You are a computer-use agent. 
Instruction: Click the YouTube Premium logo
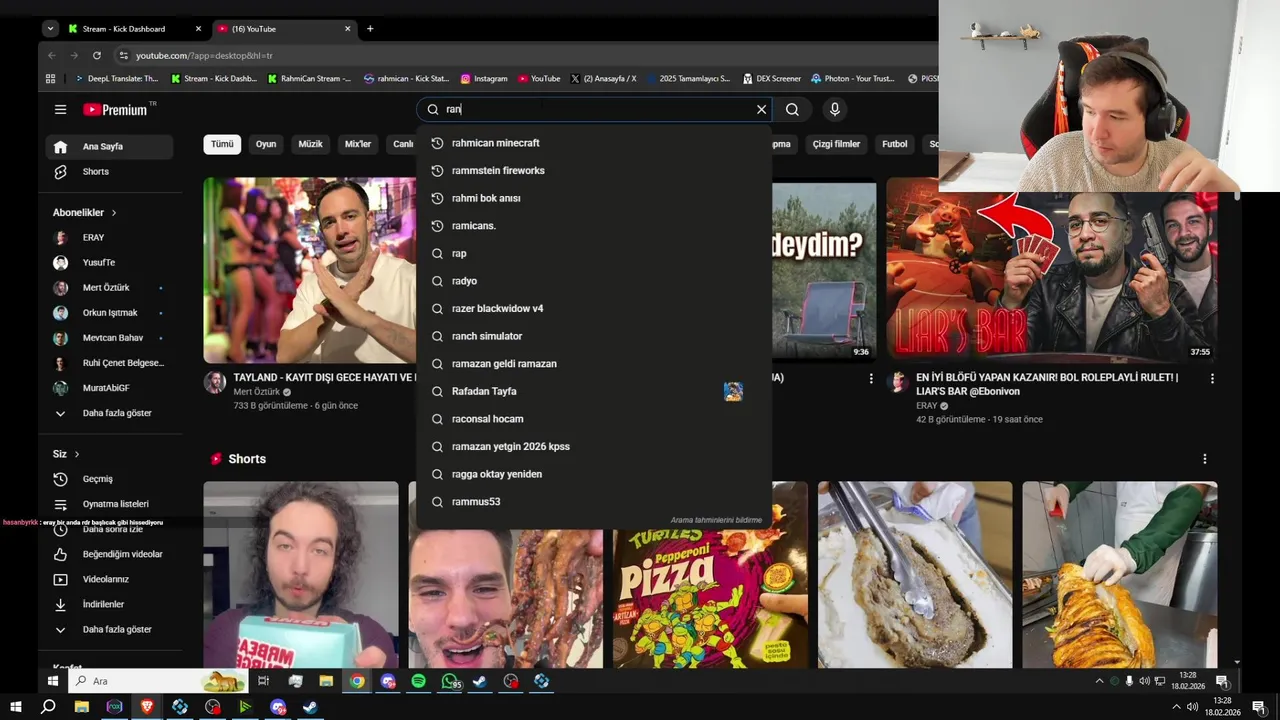click(x=115, y=110)
